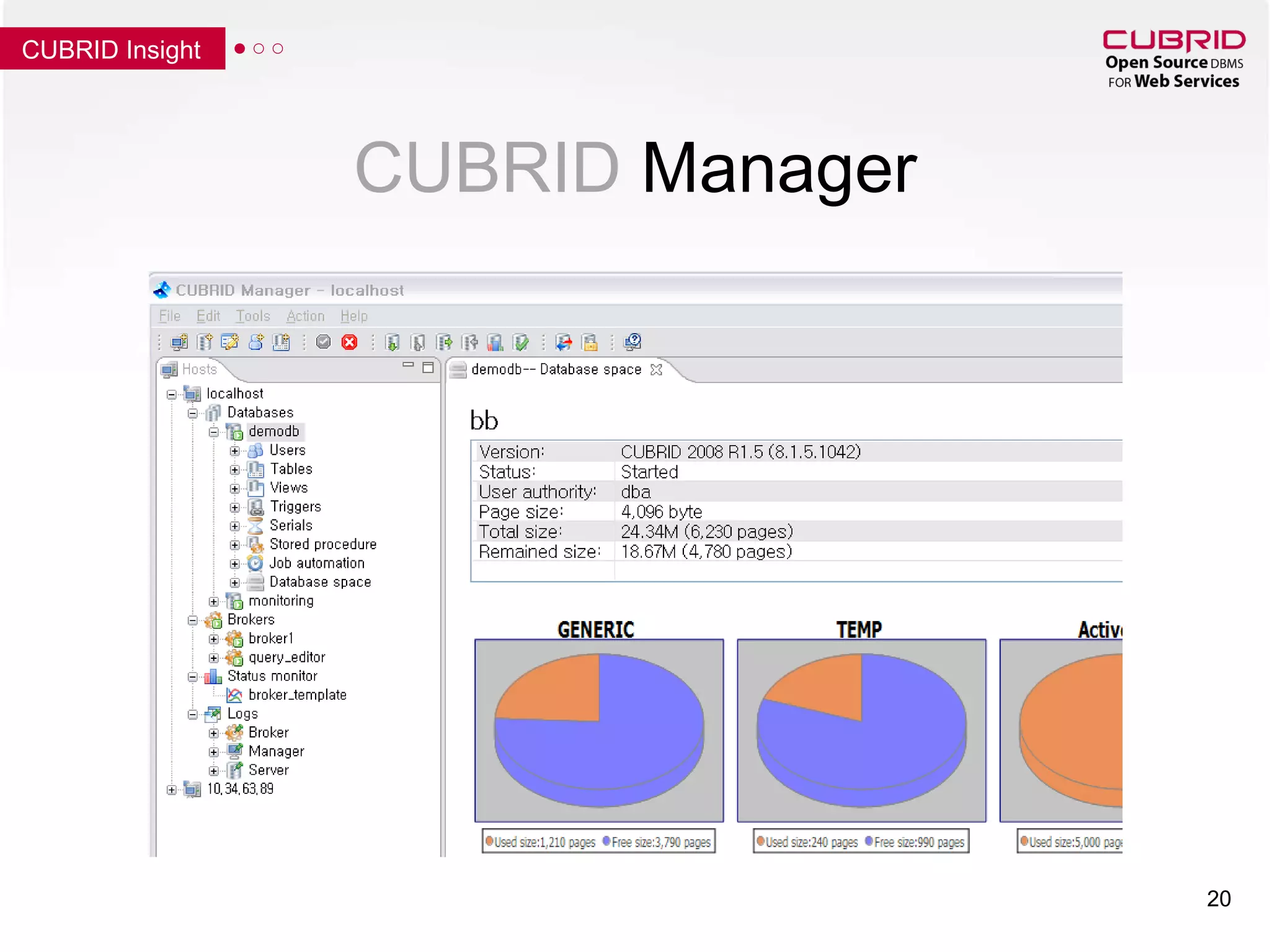Viewport: 1270px width, 952px height.
Task: Click the Serials hourglass icon
Action: (x=255, y=526)
